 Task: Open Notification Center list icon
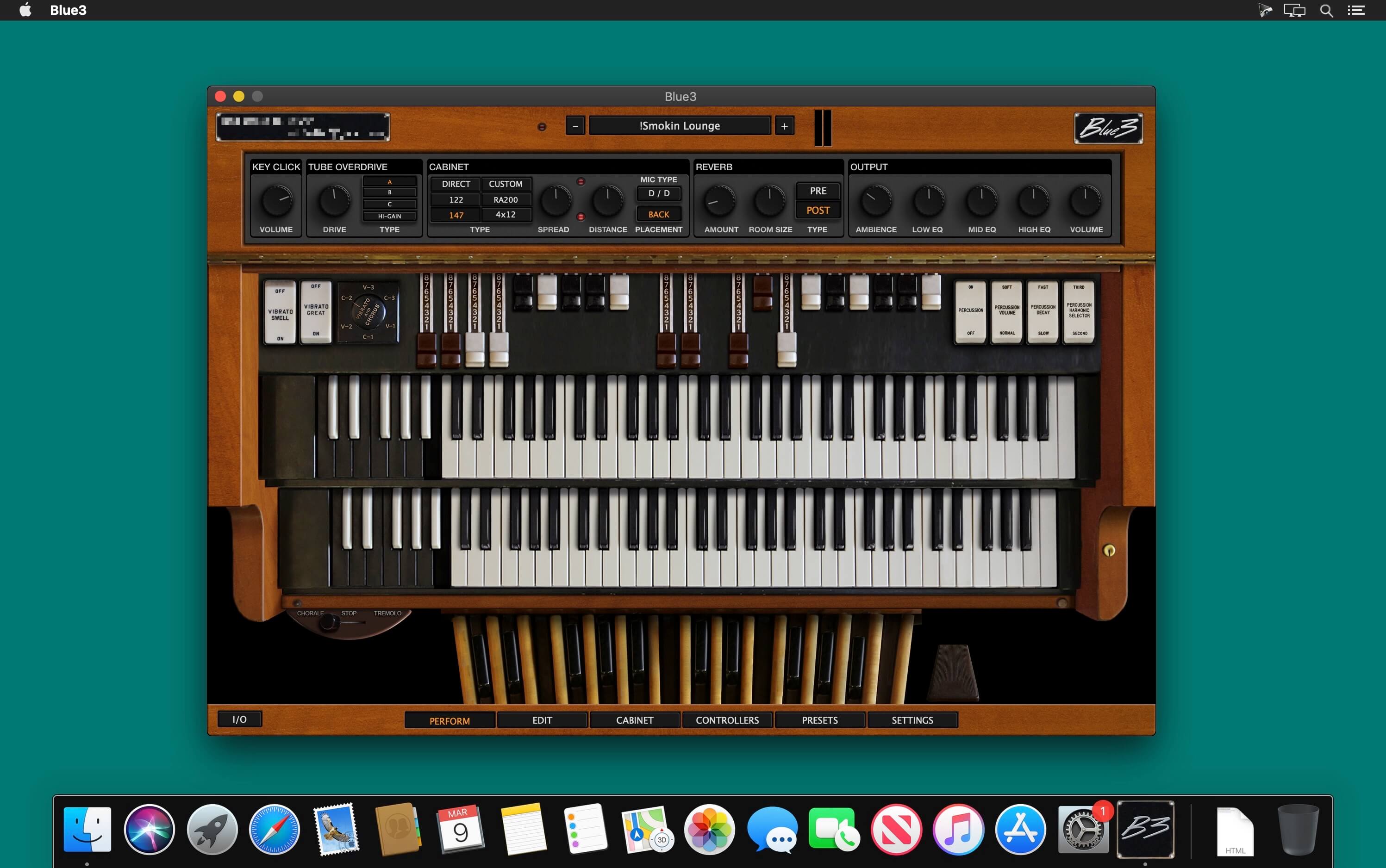point(1357,10)
